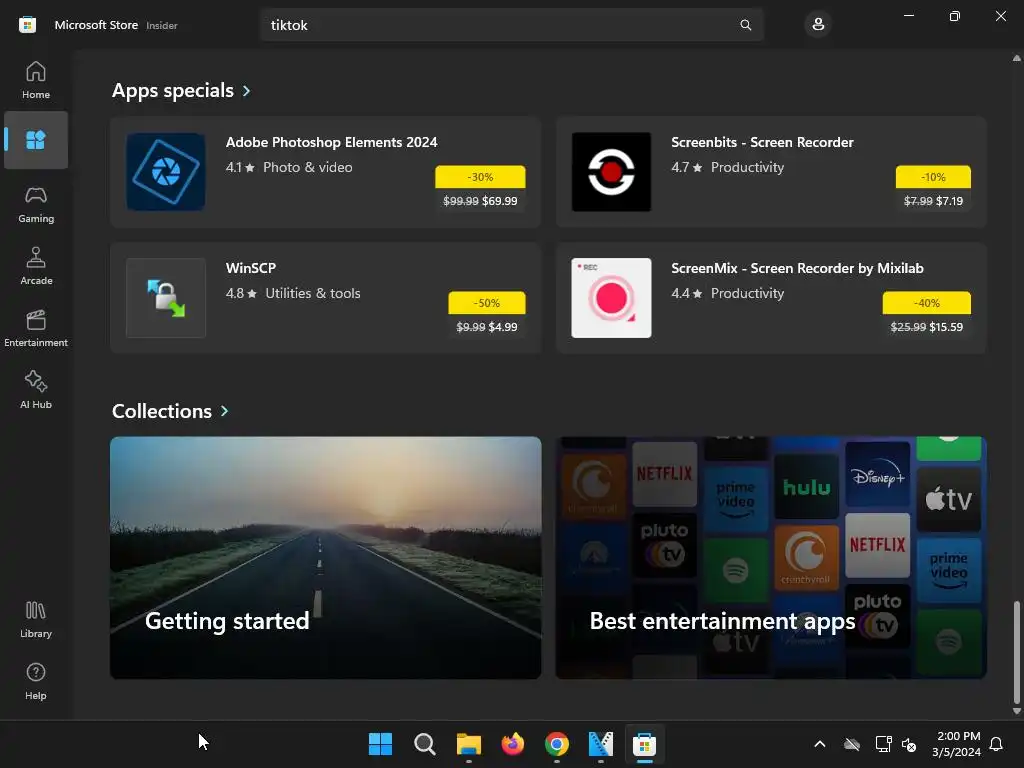Click the network display tray icon

click(883, 744)
